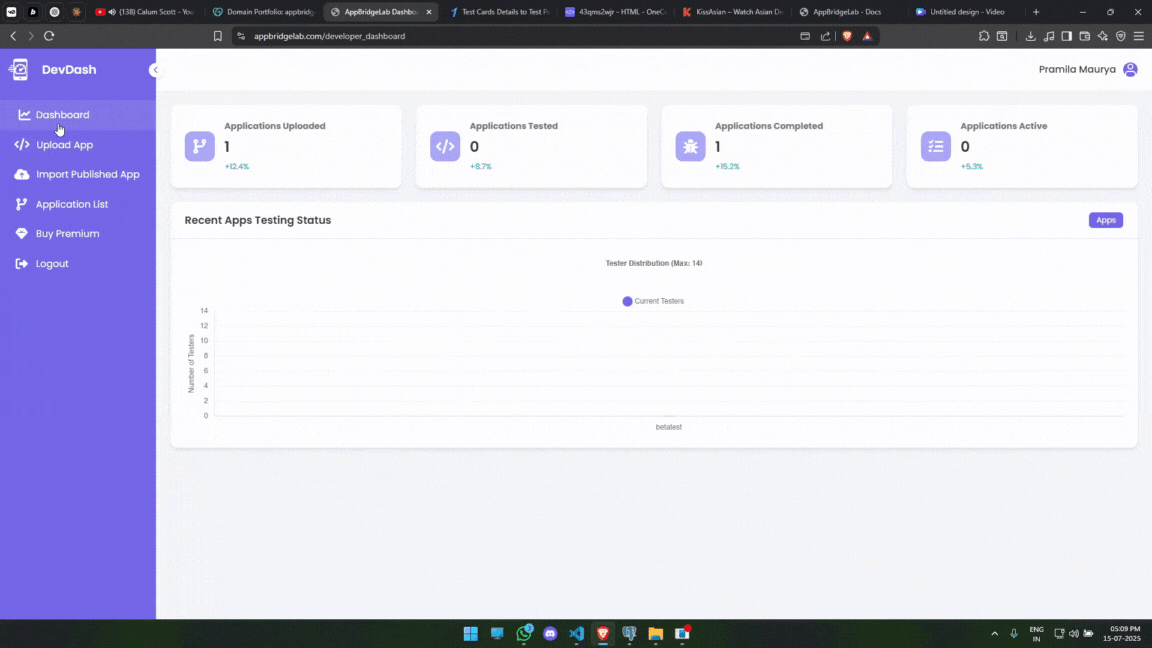Viewport: 1152px width, 648px height.
Task: Click the Applications Uploaded branch icon
Action: coord(200,146)
